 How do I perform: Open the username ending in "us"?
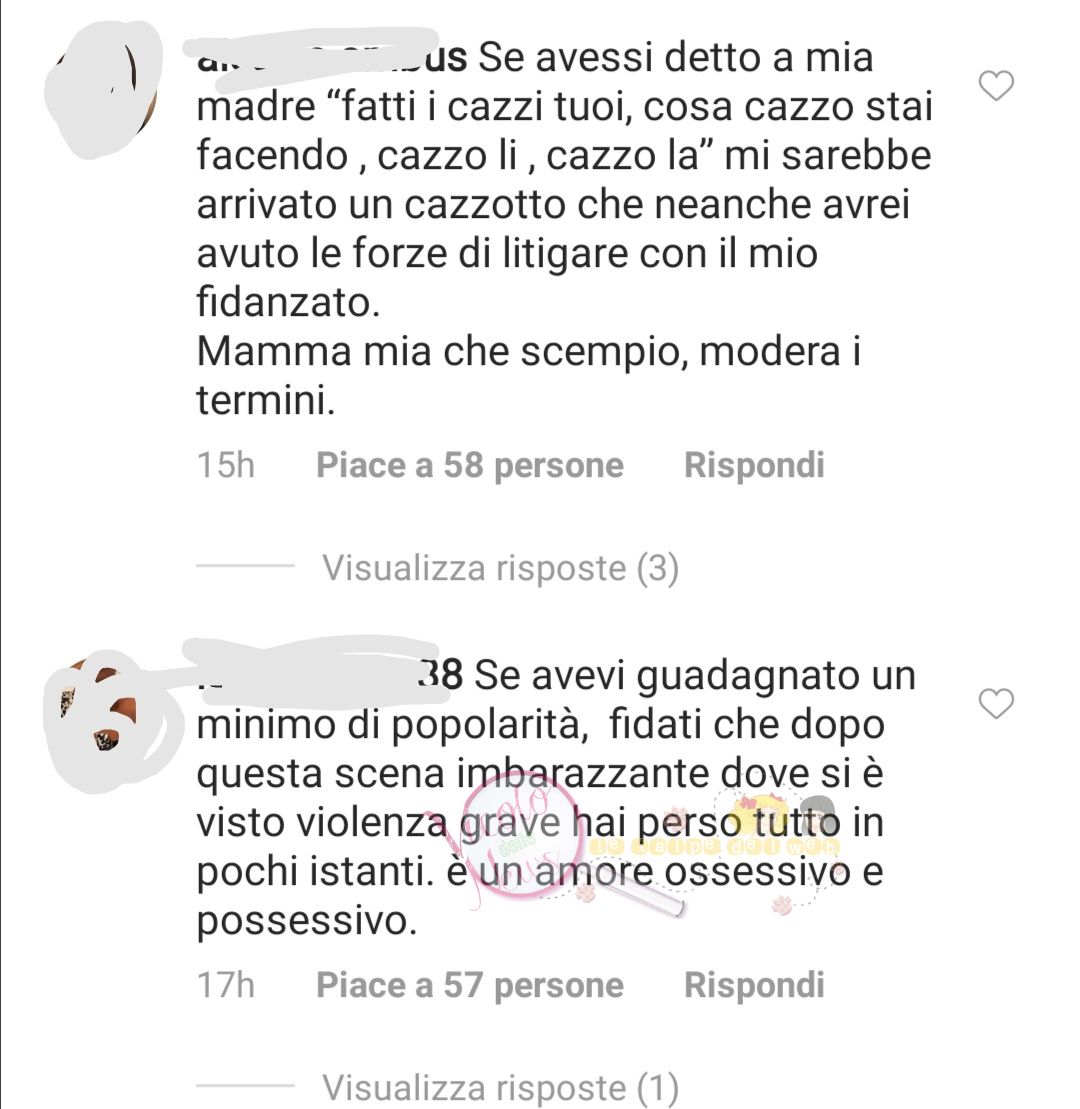(x=331, y=57)
